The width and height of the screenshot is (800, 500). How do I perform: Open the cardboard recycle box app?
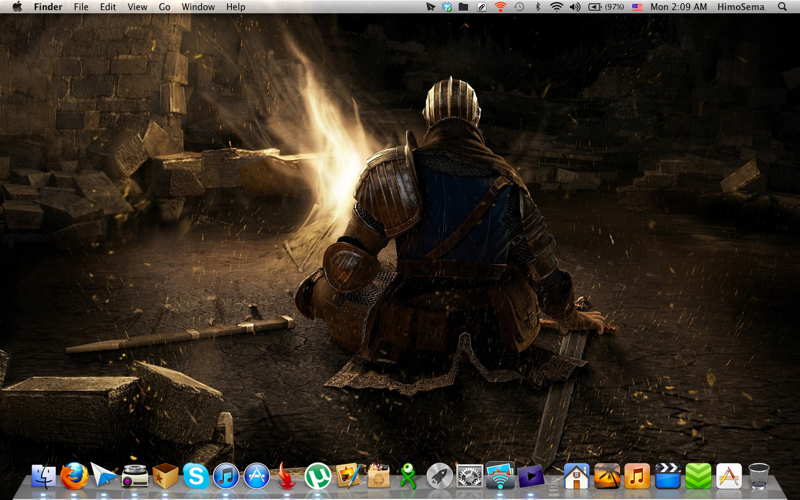click(x=379, y=476)
